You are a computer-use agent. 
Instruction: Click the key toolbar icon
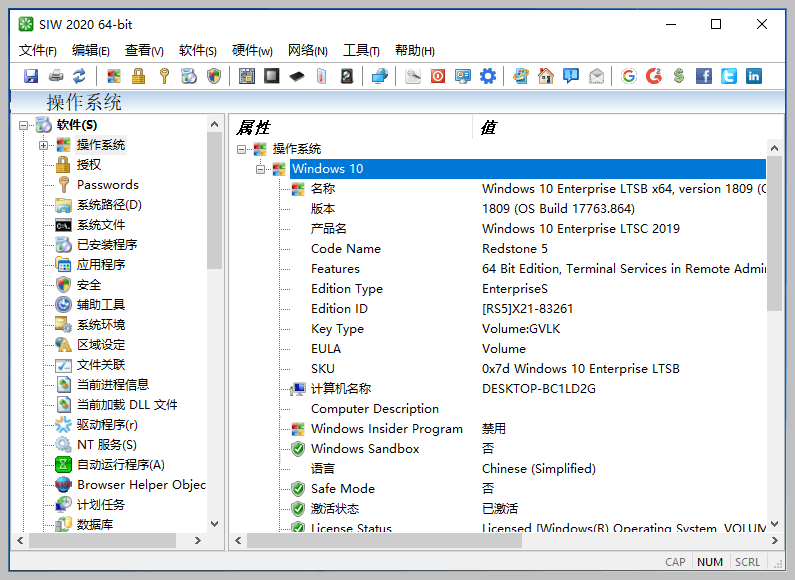pyautogui.click(x=164, y=76)
